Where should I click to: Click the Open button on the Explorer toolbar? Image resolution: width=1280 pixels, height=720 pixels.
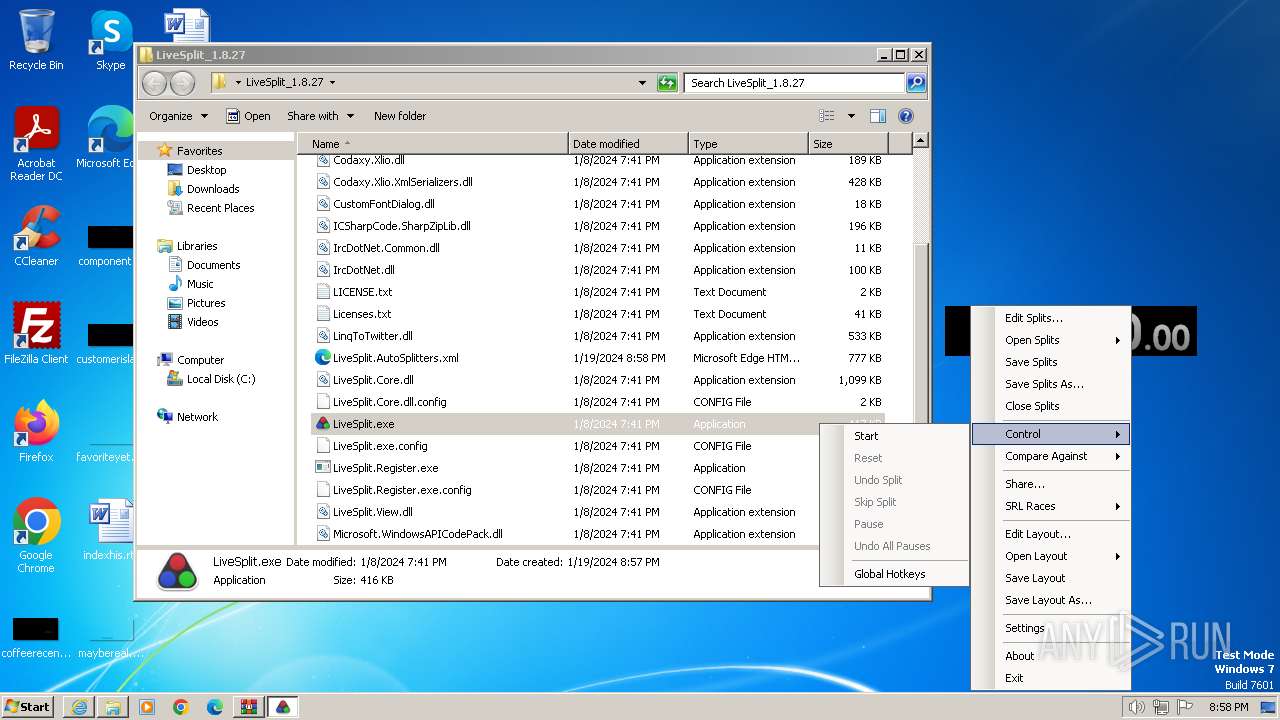click(x=248, y=116)
